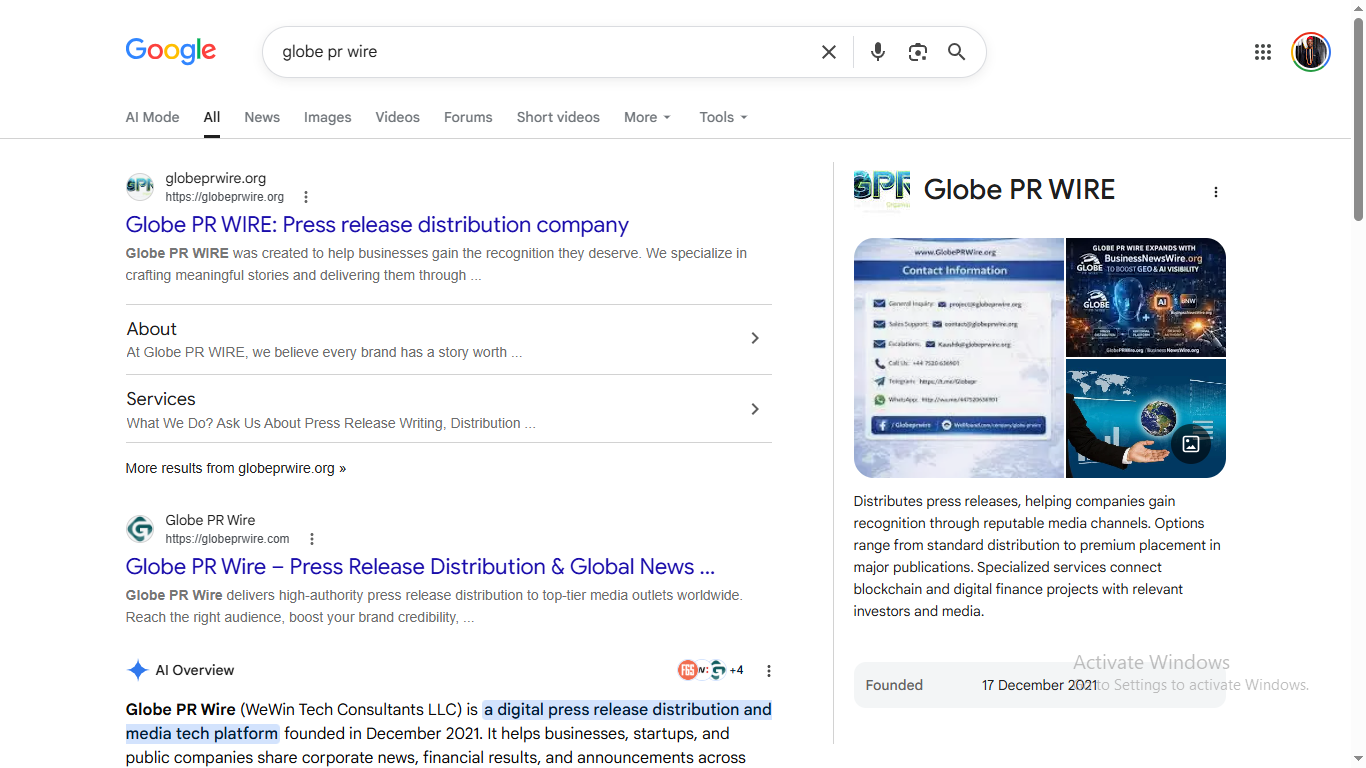Image resolution: width=1366 pixels, height=768 pixels.
Task: Open Google Lens image search icon
Action: tap(918, 52)
